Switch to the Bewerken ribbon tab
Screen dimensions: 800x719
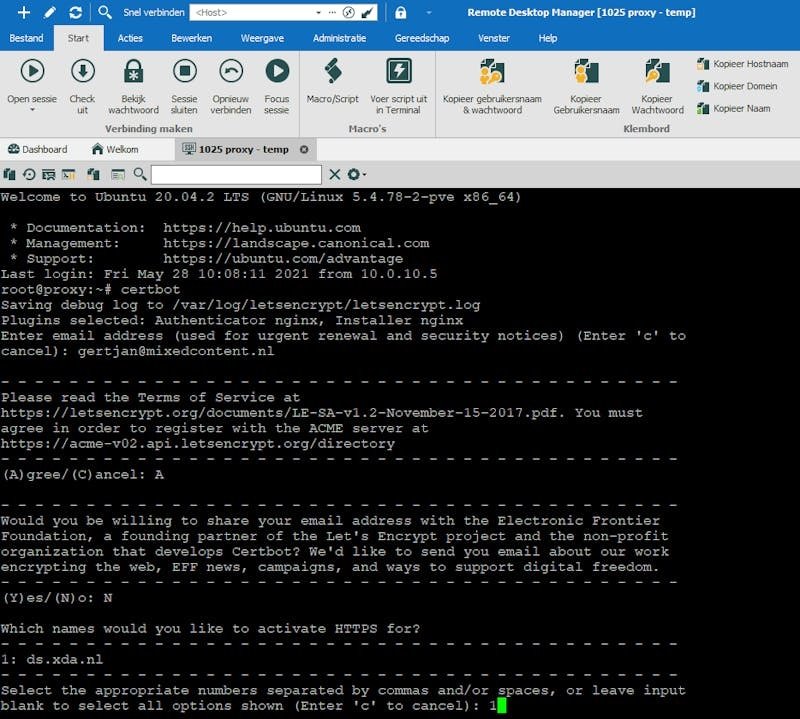[x=191, y=38]
